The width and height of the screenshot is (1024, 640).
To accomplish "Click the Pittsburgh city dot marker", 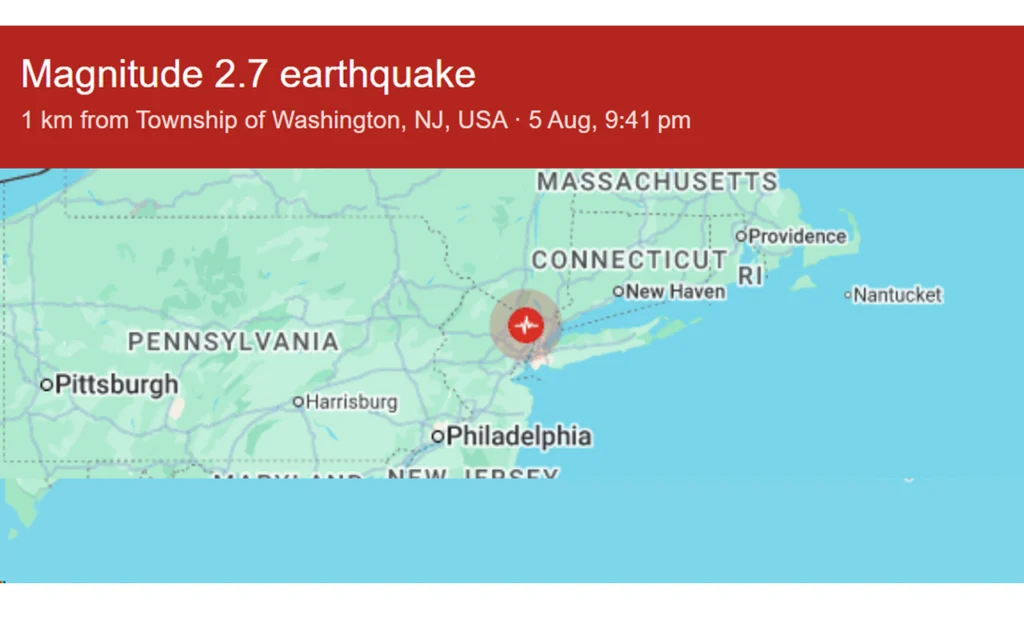I will point(46,384).
